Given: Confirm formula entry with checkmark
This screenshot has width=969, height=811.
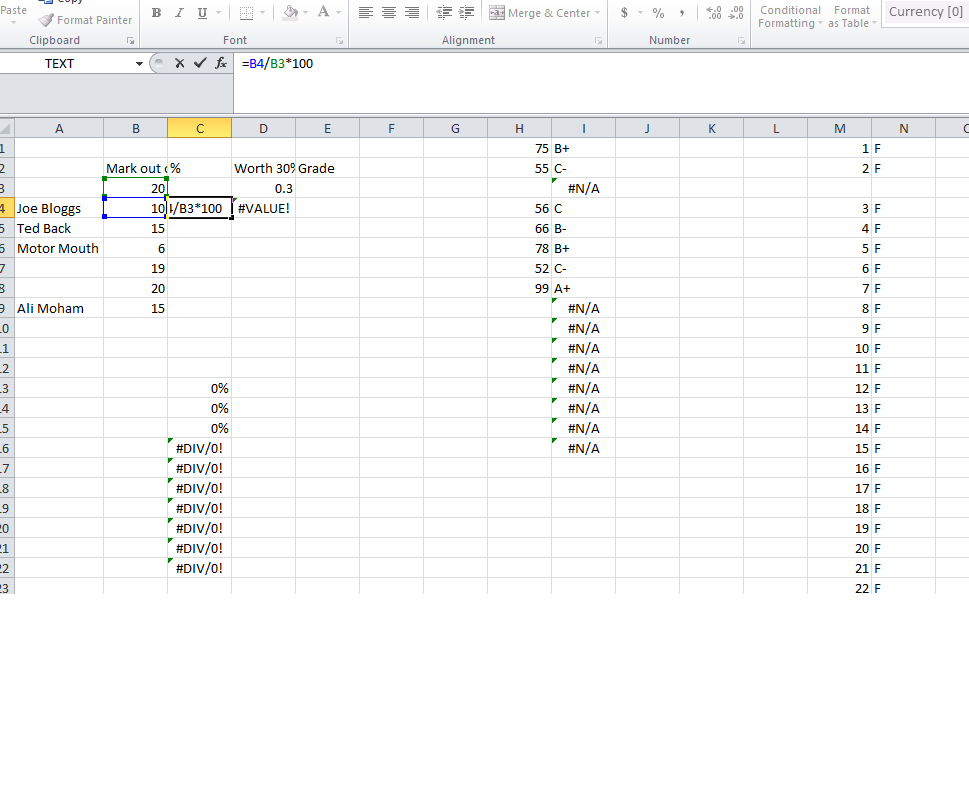Looking at the screenshot, I should tap(200, 63).
